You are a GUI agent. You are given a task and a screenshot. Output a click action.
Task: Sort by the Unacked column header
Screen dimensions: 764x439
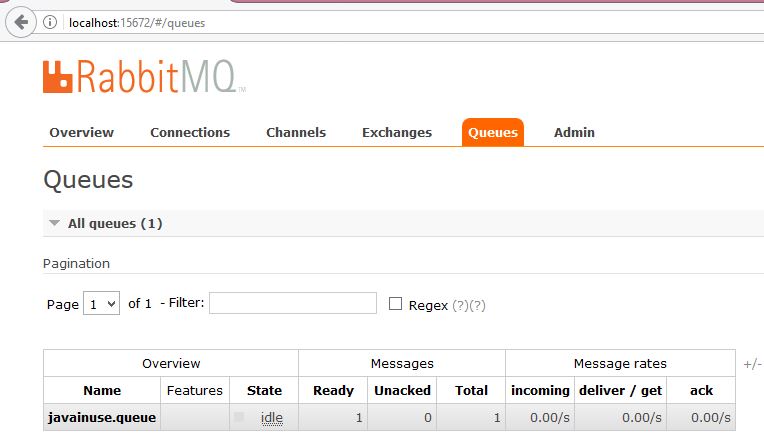tap(402, 390)
